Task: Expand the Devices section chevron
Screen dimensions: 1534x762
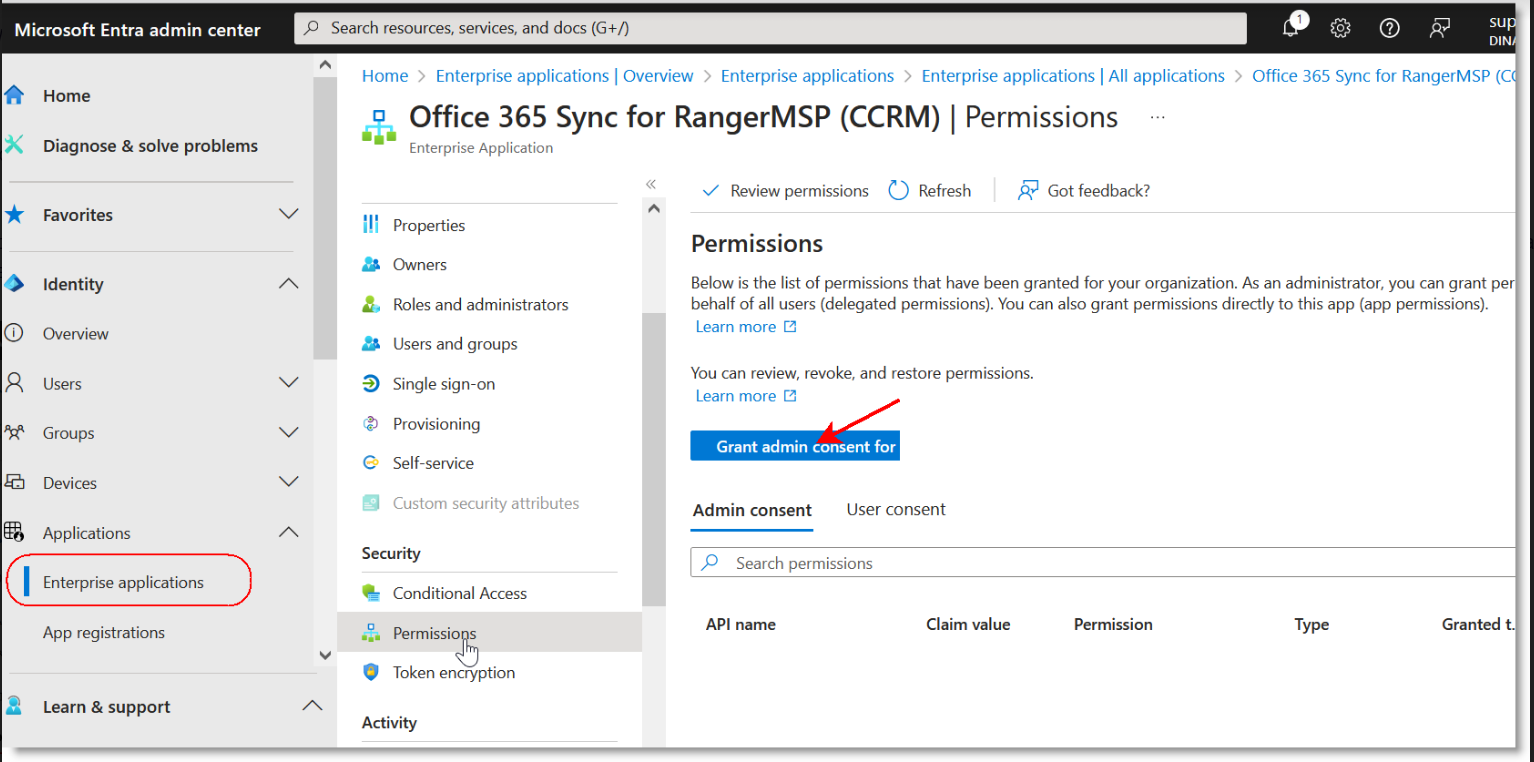Action: [x=288, y=482]
